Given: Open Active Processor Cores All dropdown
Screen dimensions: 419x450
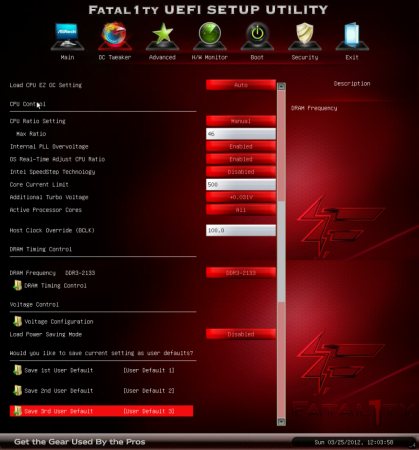Looking at the screenshot, I should pos(241,210).
